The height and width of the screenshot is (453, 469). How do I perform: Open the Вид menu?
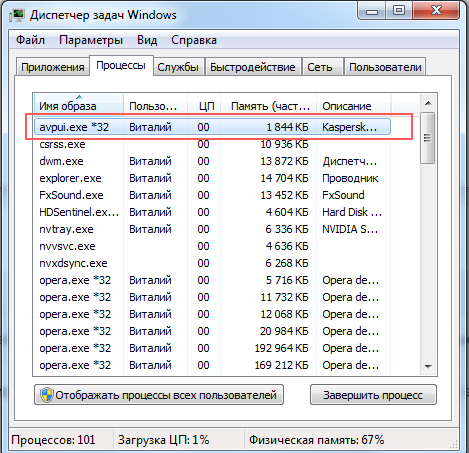pyautogui.click(x=147, y=40)
